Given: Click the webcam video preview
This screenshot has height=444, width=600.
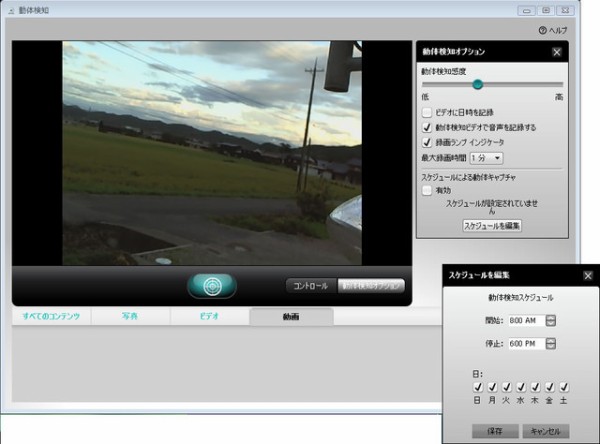Looking at the screenshot, I should 212,153.
